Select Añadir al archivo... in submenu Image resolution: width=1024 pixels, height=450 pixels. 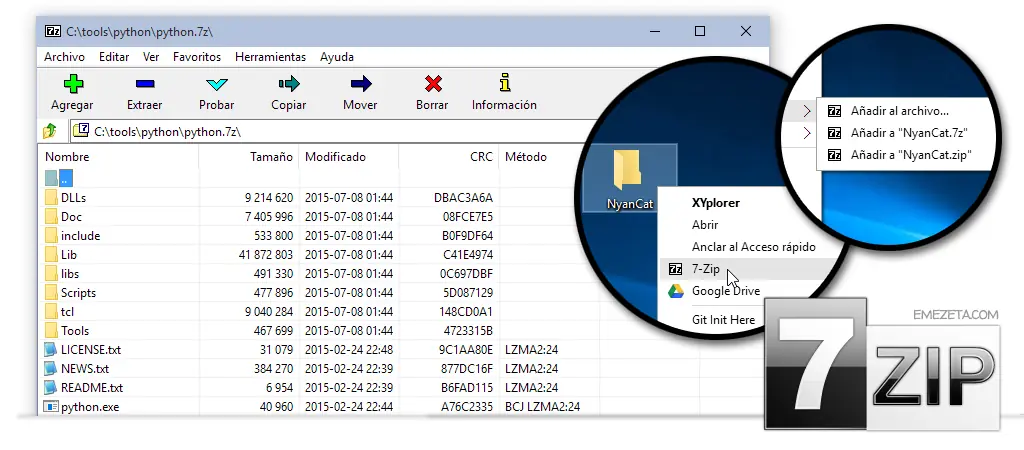[899, 111]
